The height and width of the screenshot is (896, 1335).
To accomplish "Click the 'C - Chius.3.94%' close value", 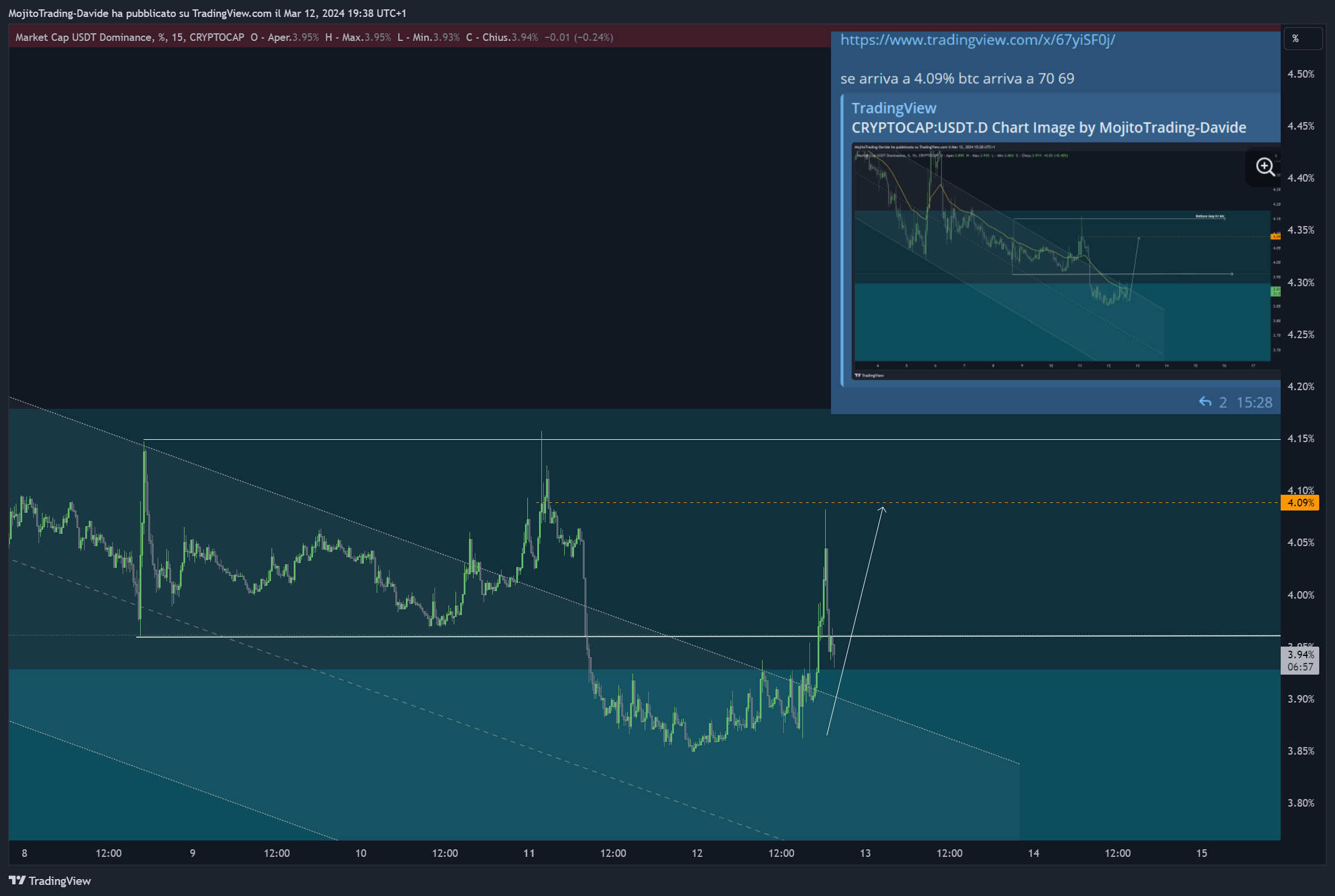I will pyautogui.click(x=502, y=37).
